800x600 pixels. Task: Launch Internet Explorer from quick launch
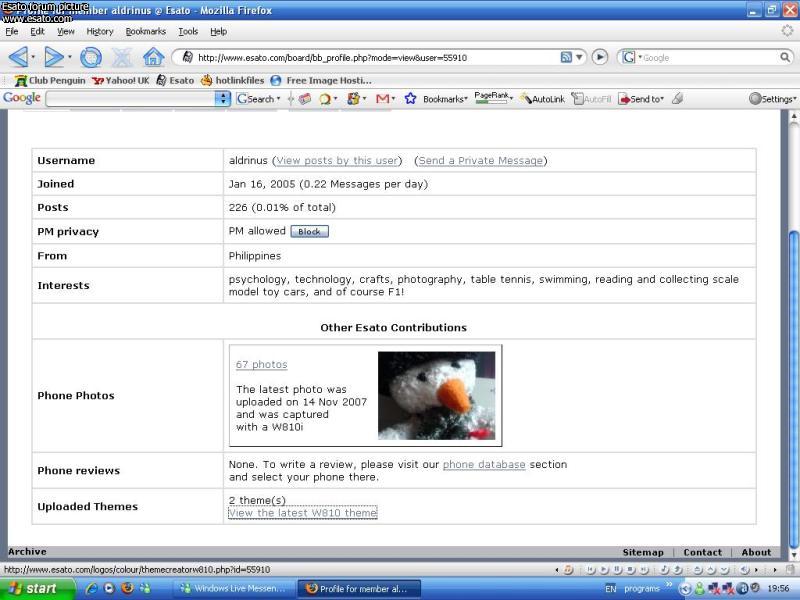click(x=92, y=588)
